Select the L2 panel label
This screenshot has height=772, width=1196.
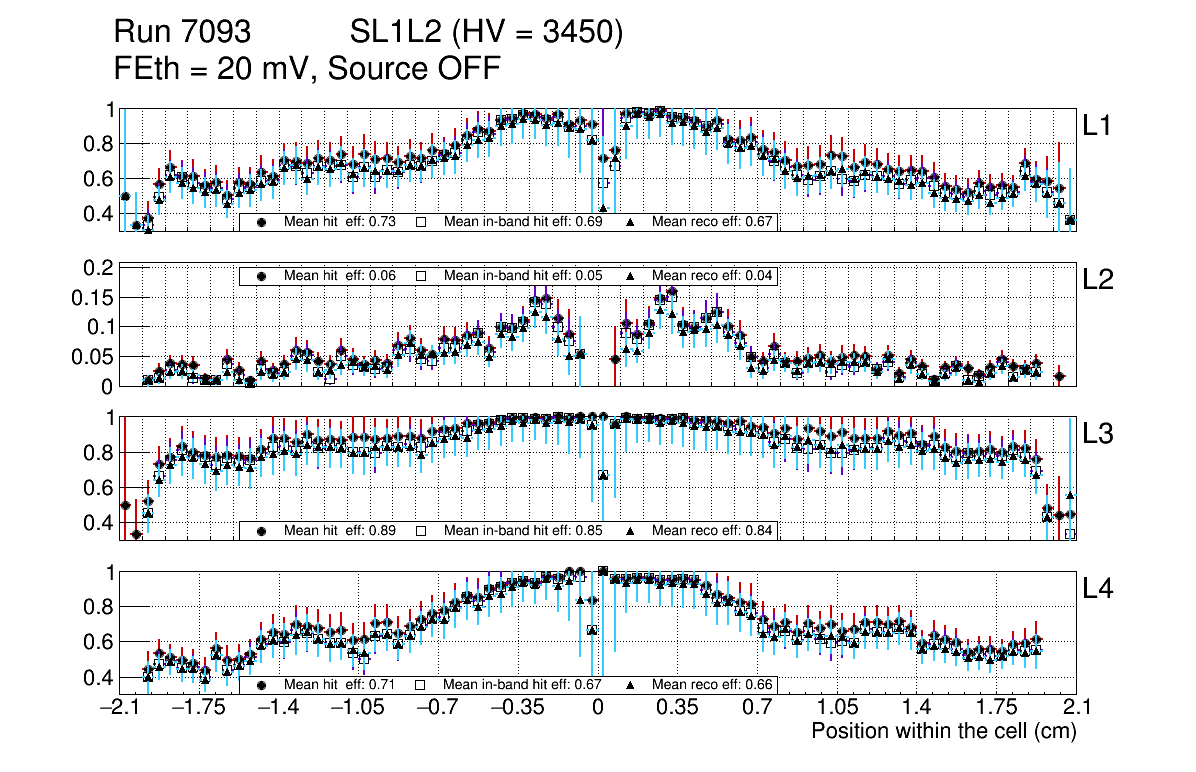coord(1098,280)
